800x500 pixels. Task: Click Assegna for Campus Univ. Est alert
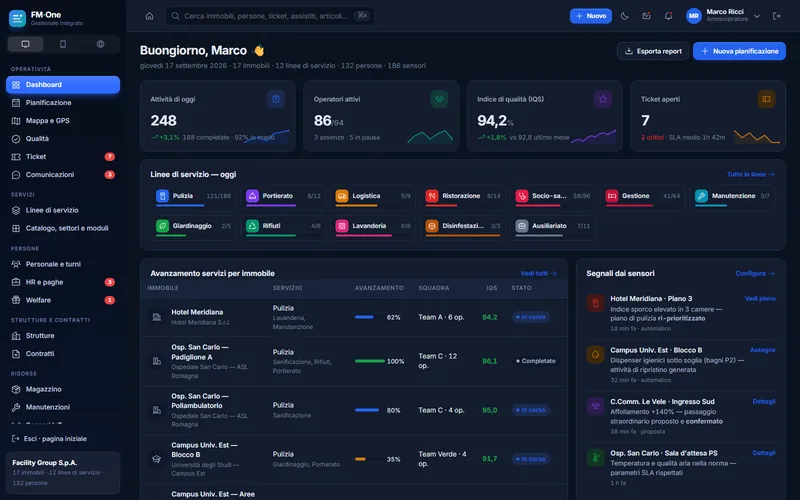tap(762, 350)
